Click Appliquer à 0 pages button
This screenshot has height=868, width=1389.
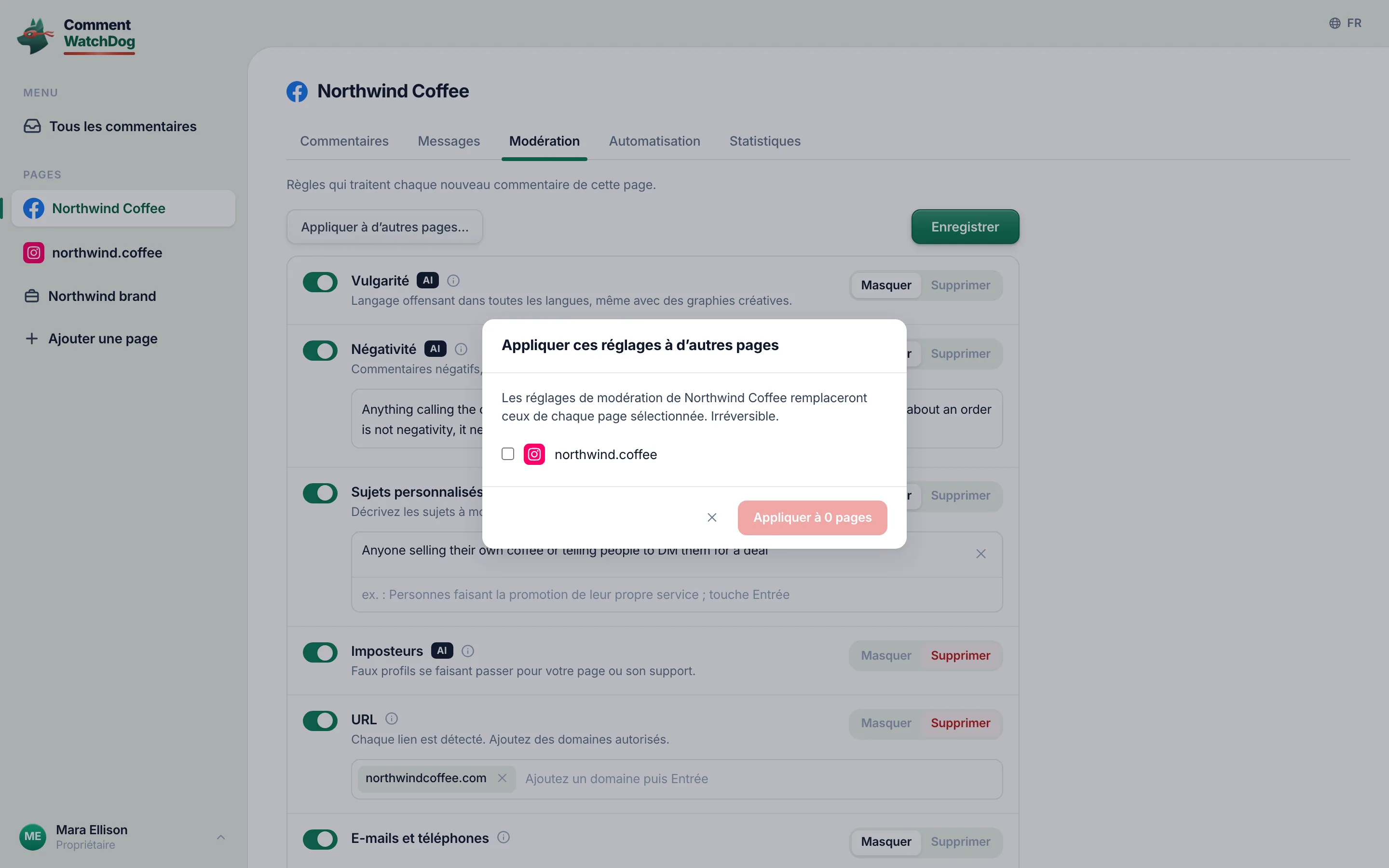pyautogui.click(x=812, y=517)
